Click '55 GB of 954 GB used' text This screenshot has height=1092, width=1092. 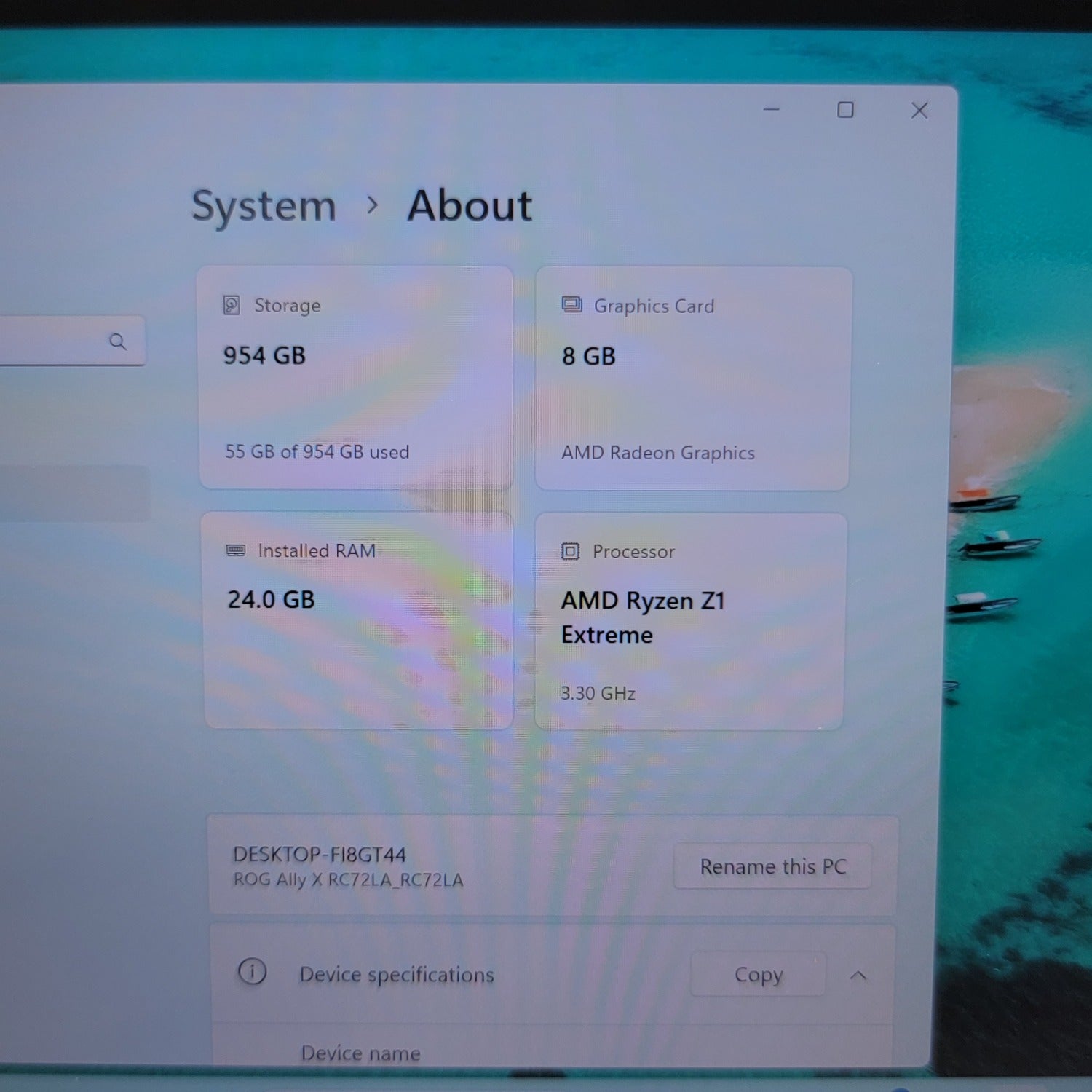pyautogui.click(x=317, y=451)
